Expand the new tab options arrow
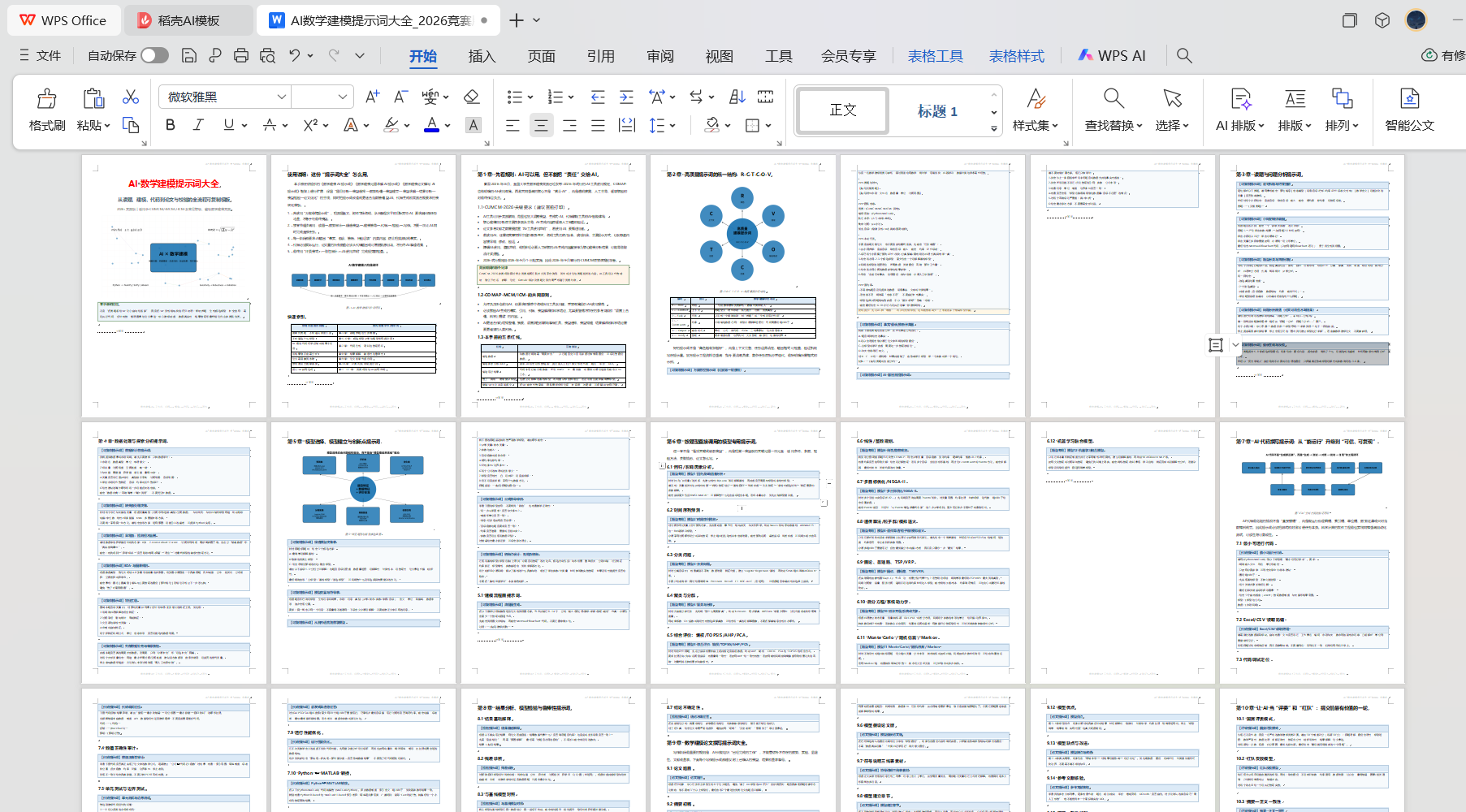 (x=537, y=20)
